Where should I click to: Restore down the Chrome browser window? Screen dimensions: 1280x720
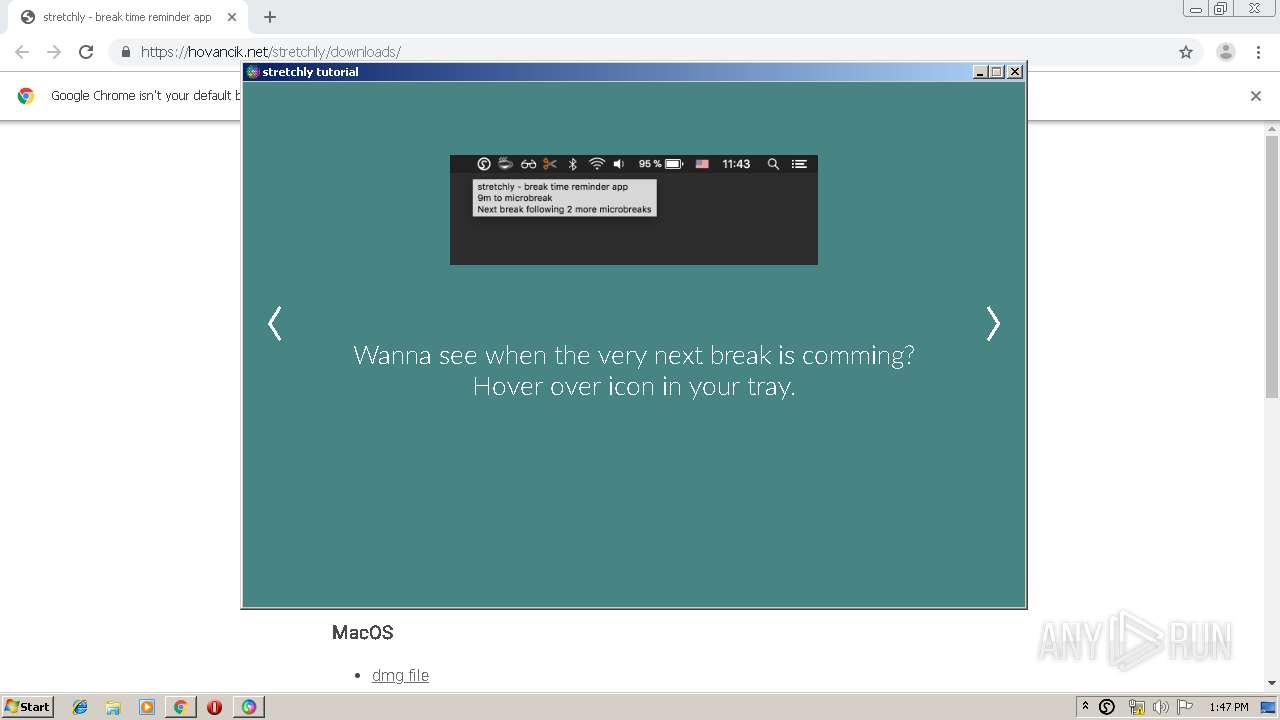point(1220,9)
